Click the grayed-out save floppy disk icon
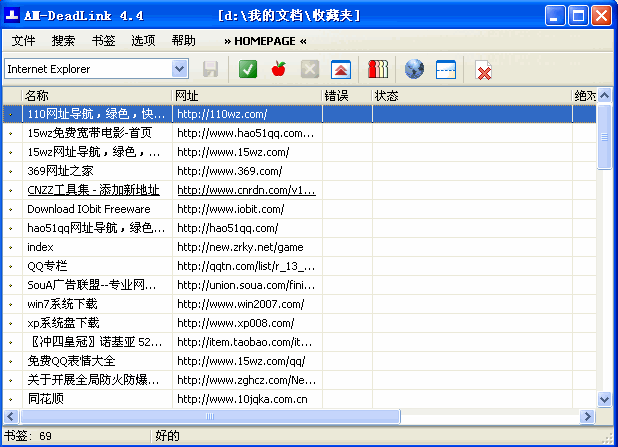Screen dimensions: 618x447 [x=210, y=70]
